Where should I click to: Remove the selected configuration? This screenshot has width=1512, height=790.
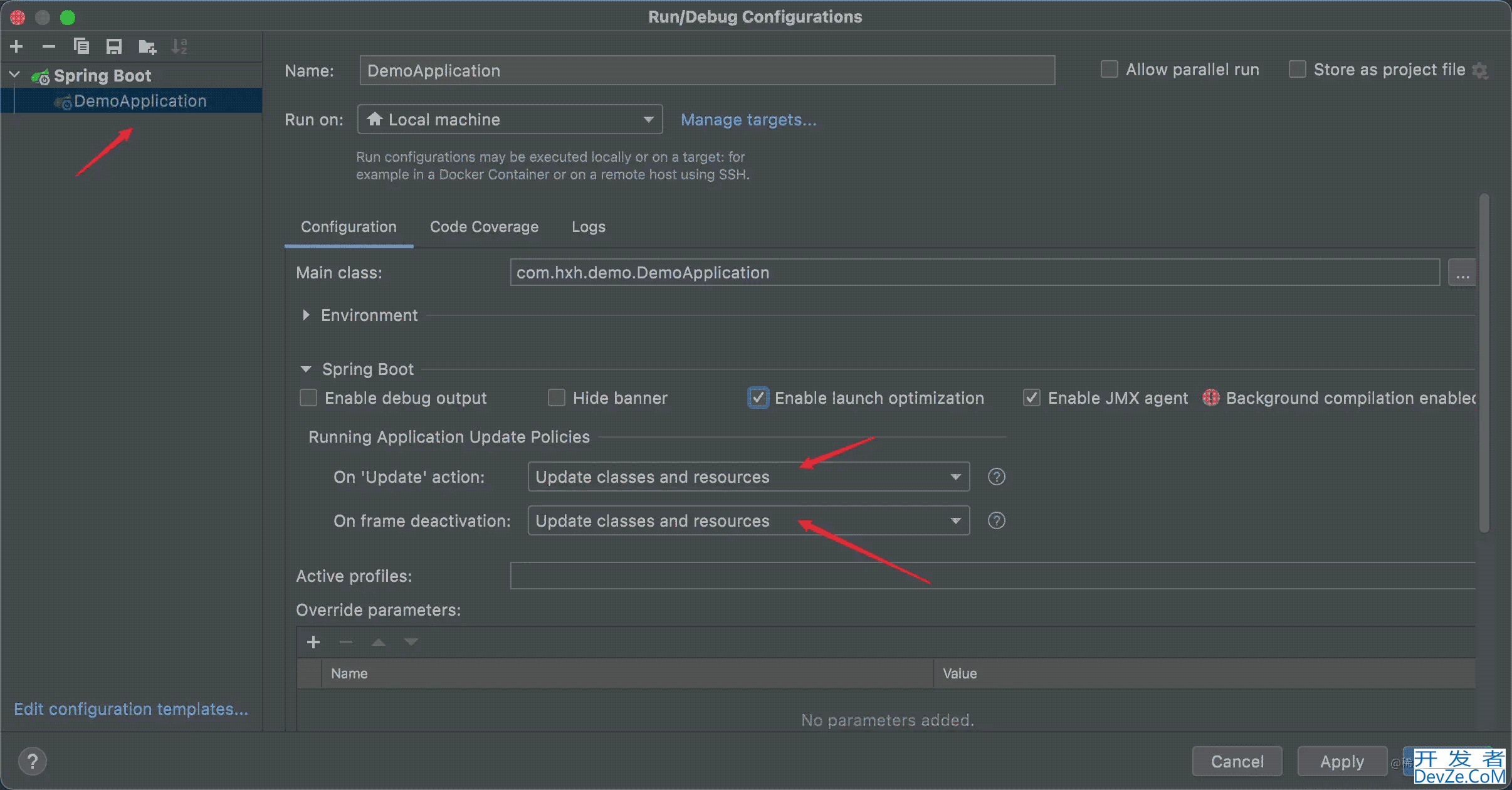(49, 46)
